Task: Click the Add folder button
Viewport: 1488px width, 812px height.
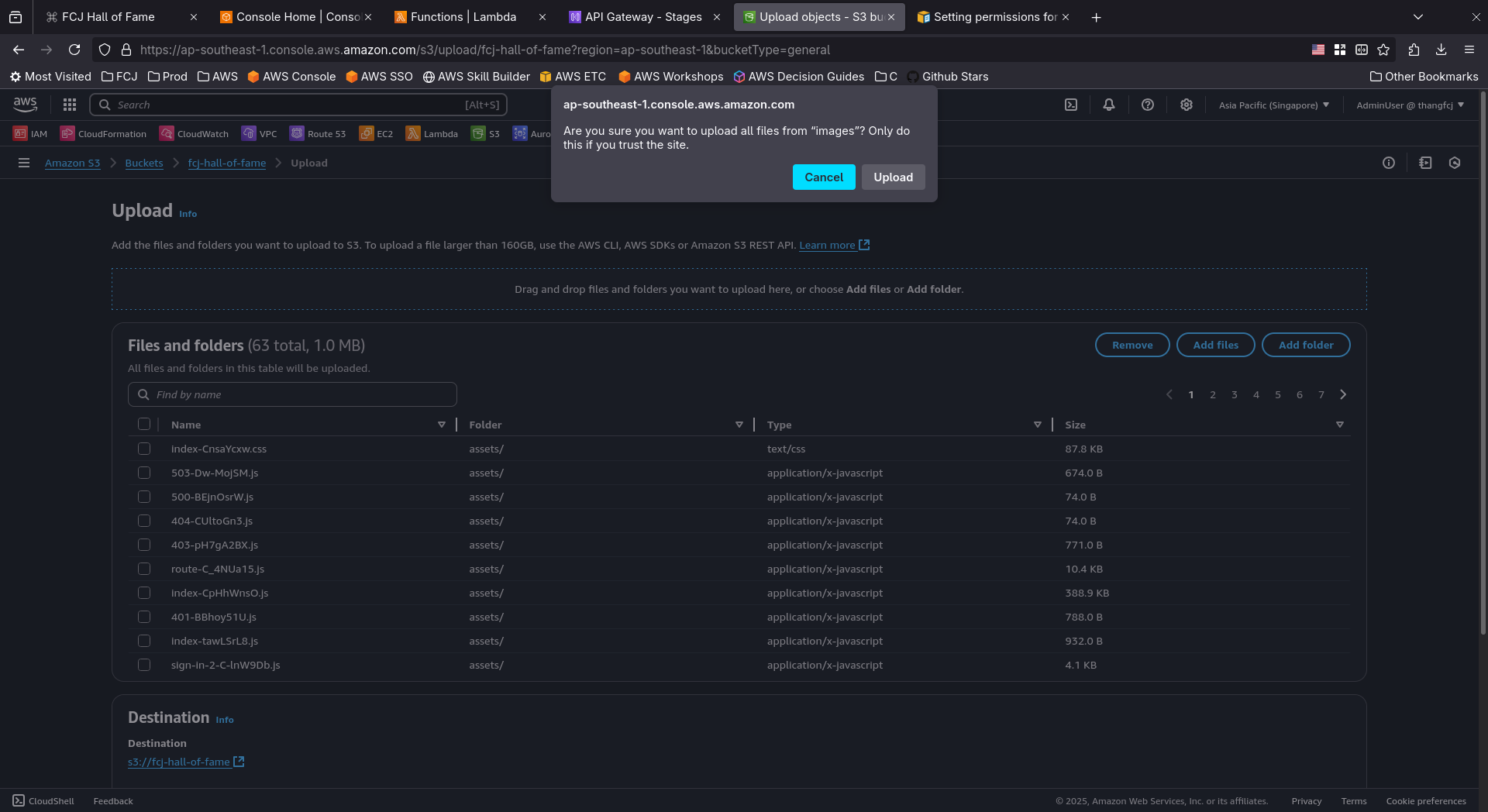Action: [1306, 345]
